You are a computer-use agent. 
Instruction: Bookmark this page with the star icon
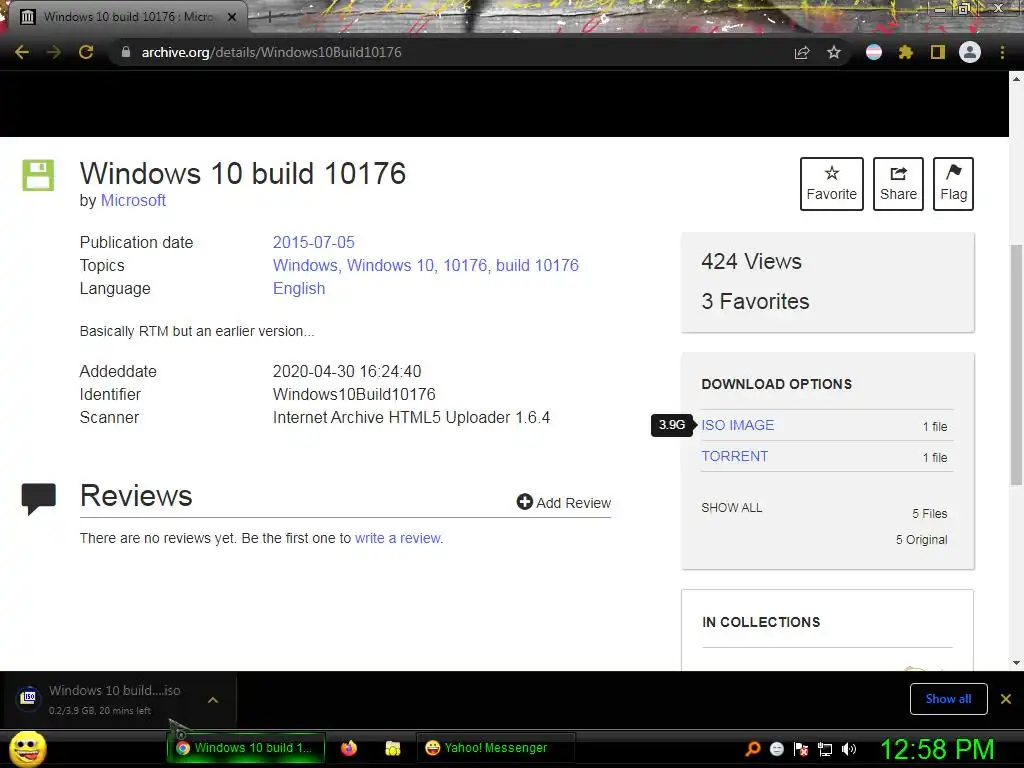834,52
